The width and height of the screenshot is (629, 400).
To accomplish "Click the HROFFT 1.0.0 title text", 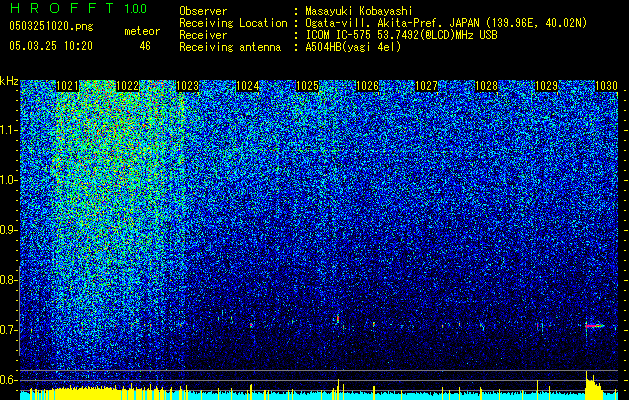I will pyautogui.click(x=78, y=8).
